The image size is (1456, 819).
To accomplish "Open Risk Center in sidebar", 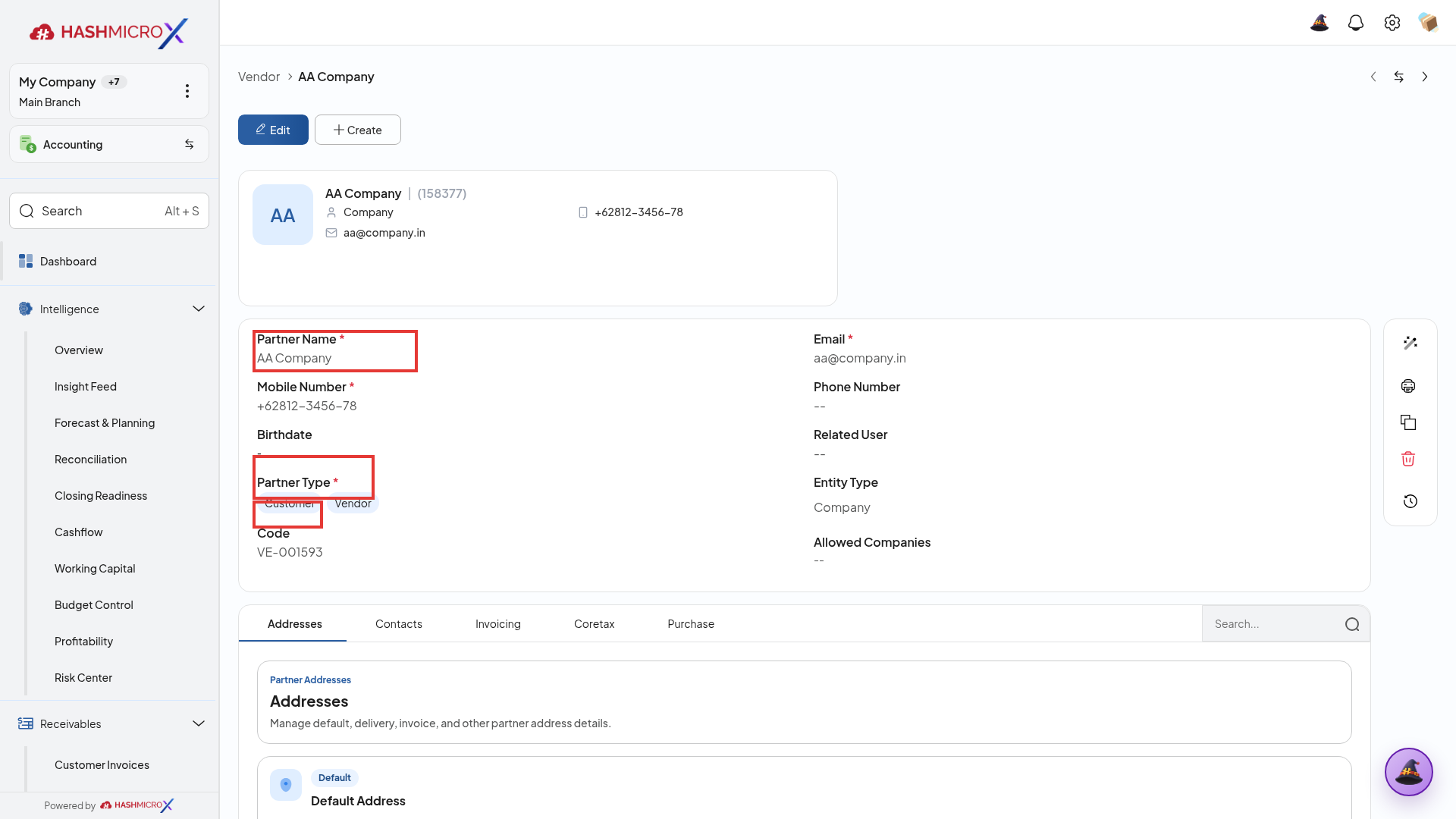I will [83, 678].
